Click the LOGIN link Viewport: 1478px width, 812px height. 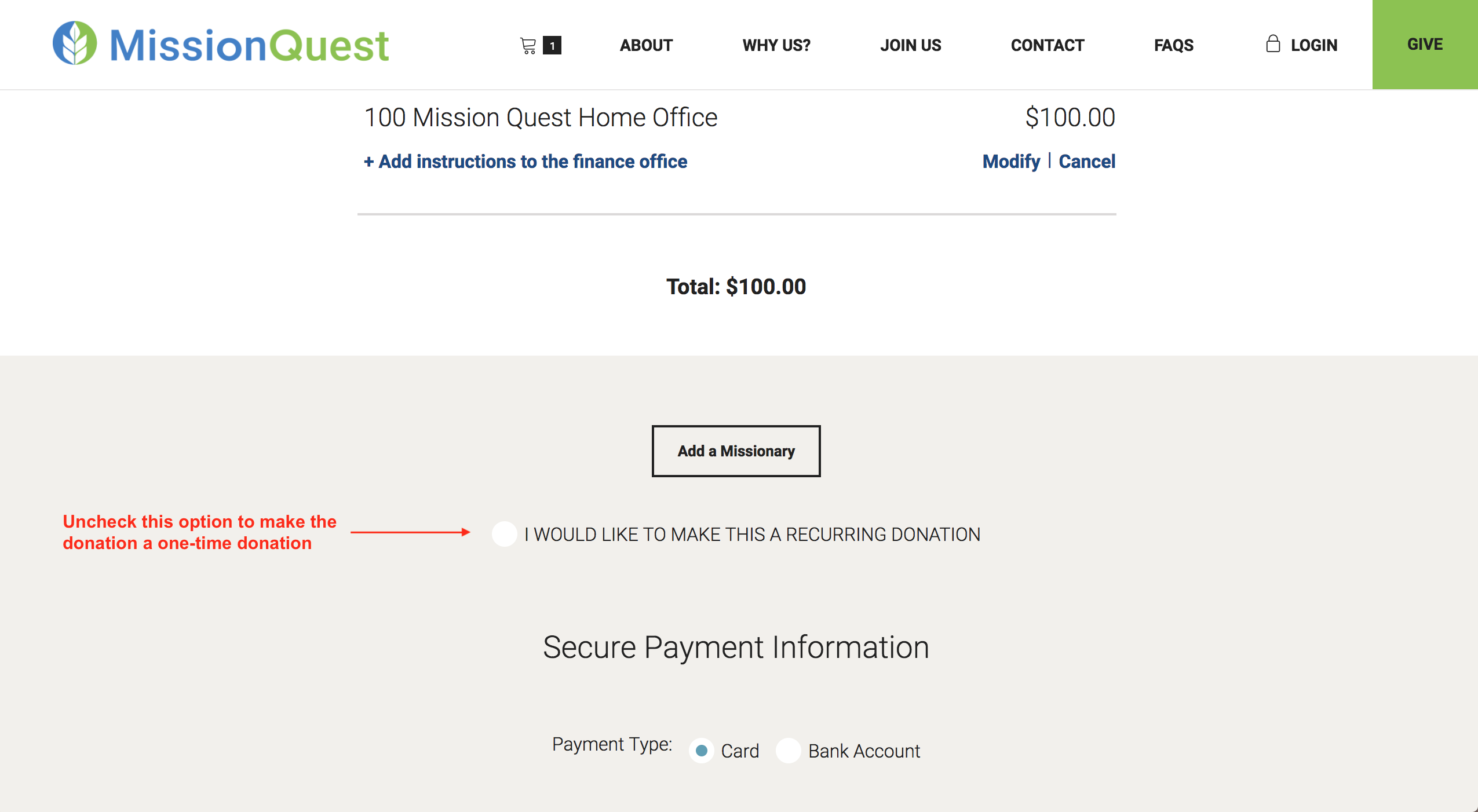point(1314,45)
